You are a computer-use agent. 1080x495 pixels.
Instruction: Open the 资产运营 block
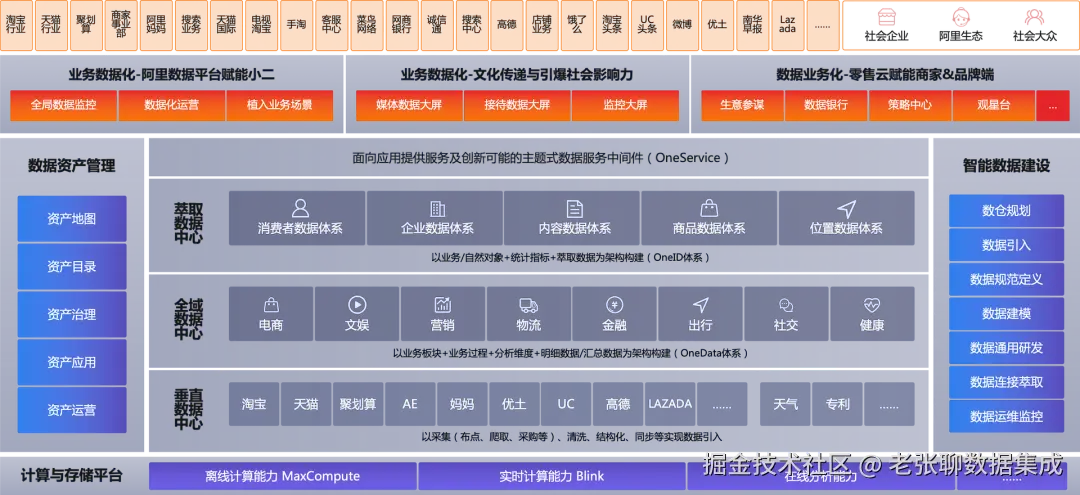pos(72,410)
